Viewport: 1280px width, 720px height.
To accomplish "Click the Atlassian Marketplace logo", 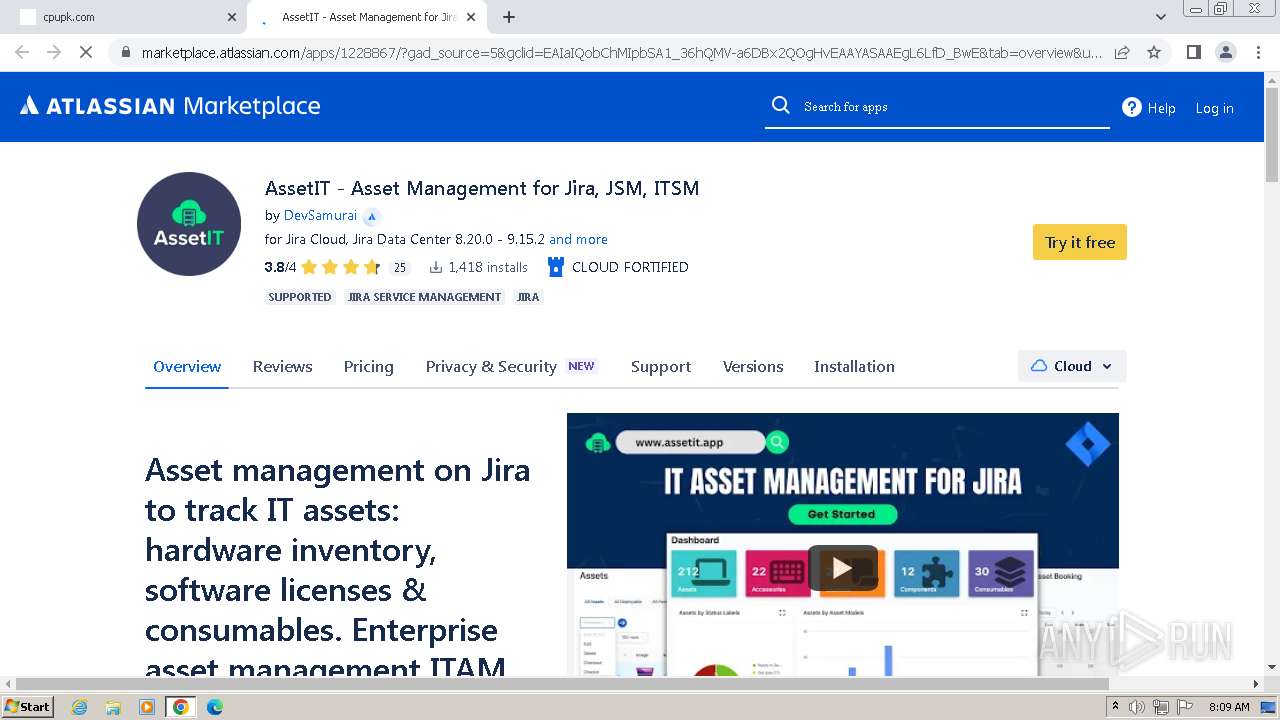I will (x=170, y=106).
